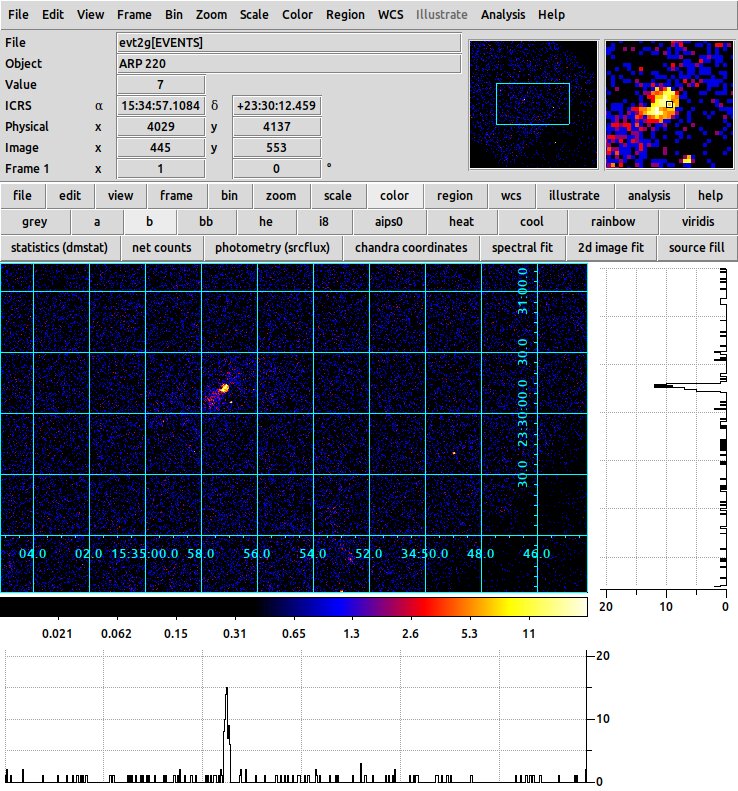Click the 'illustrate' buttonbar item

[574, 196]
